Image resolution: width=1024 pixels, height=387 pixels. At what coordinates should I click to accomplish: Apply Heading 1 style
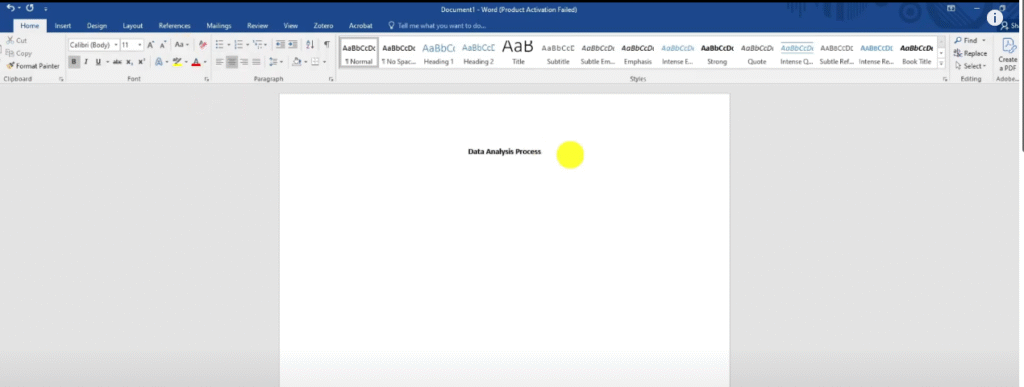point(439,54)
